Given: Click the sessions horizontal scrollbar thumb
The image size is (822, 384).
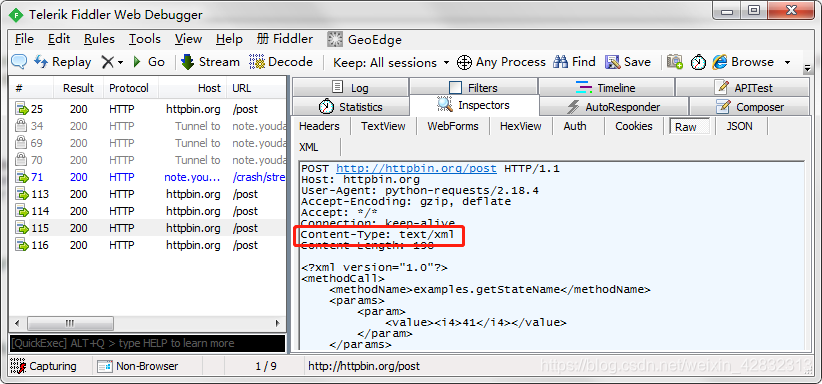Looking at the screenshot, I should tap(70, 323).
